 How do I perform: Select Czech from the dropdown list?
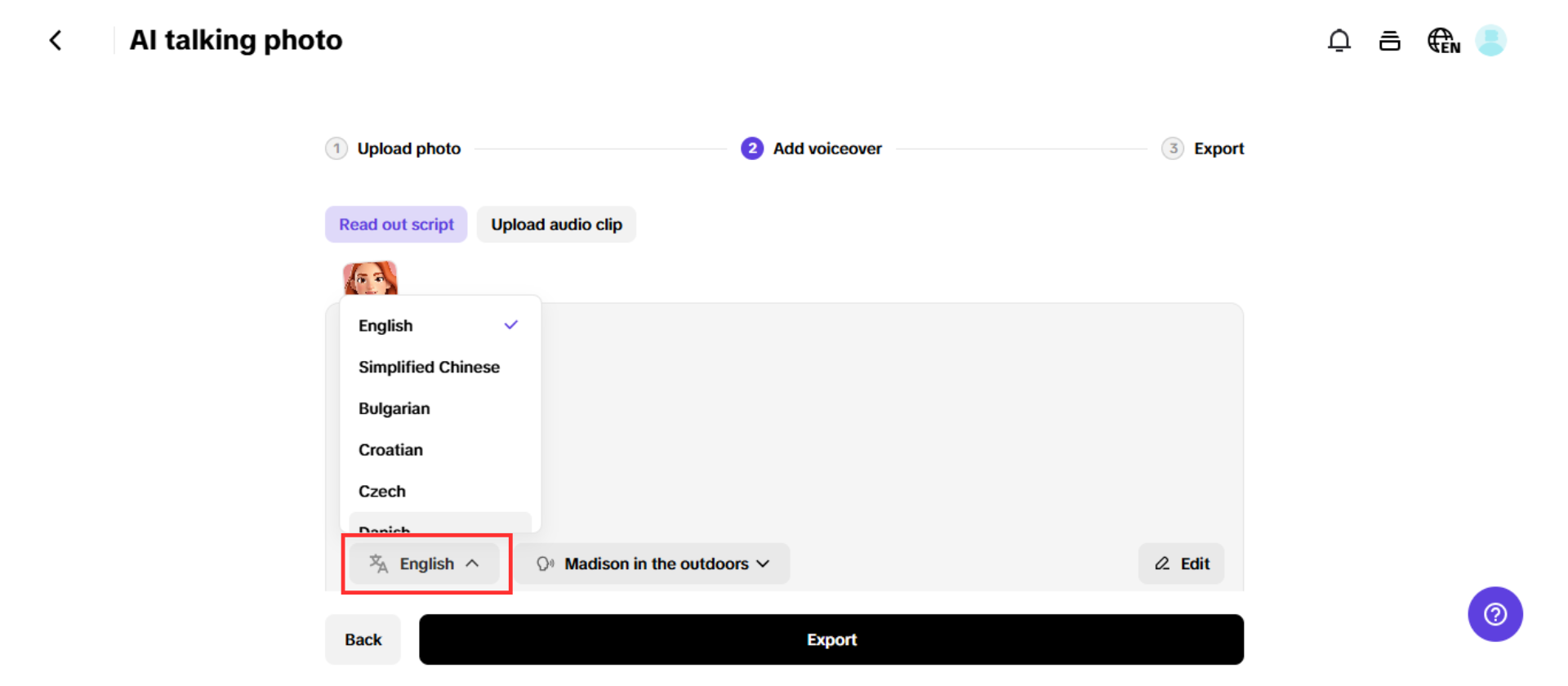(x=382, y=492)
